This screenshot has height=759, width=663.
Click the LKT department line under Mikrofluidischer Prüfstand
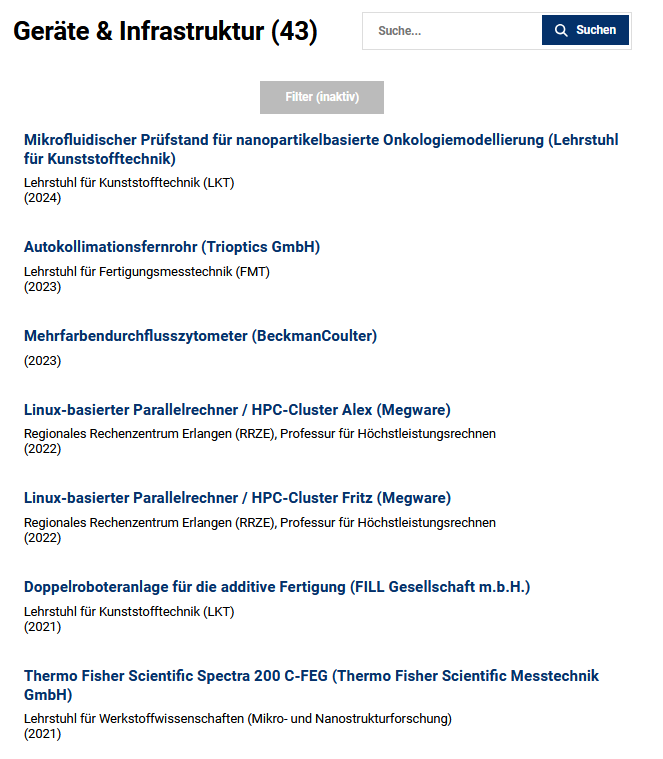click(129, 182)
